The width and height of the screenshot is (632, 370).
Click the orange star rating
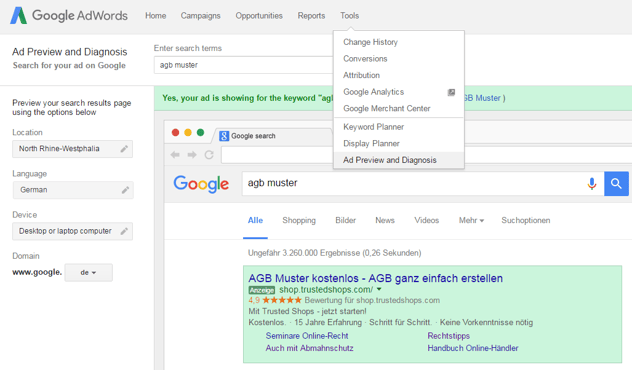coord(282,300)
